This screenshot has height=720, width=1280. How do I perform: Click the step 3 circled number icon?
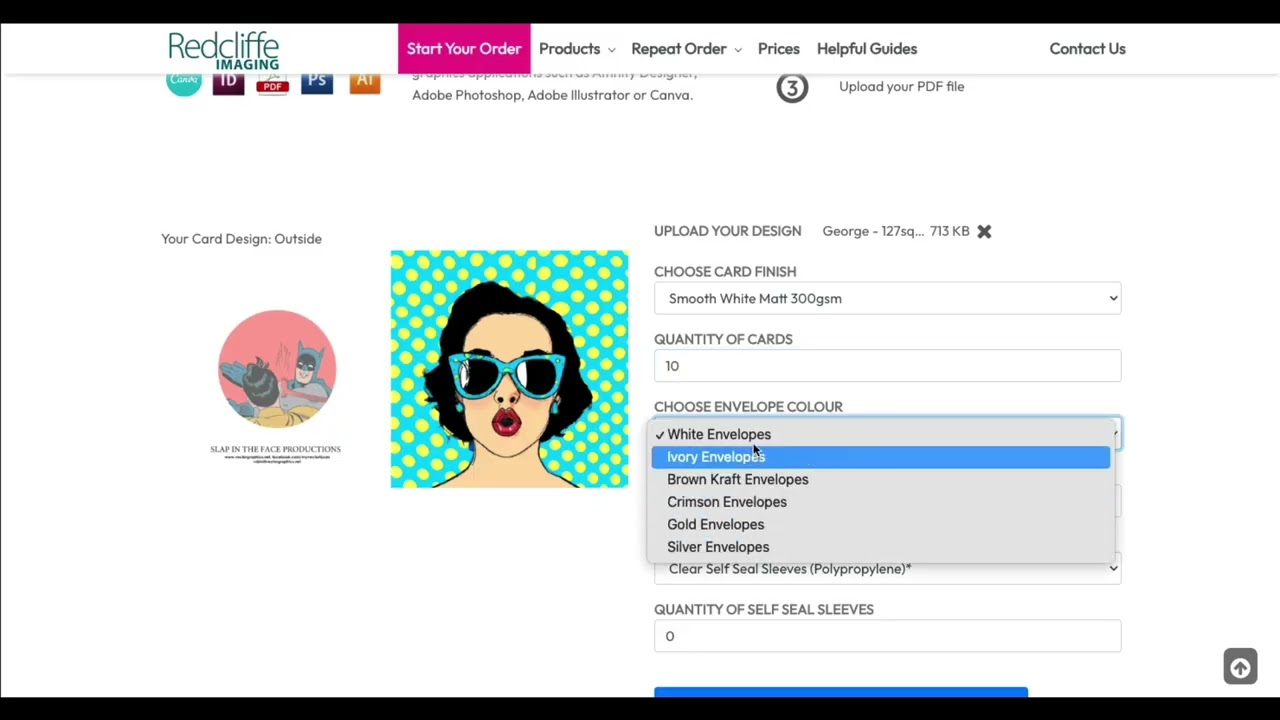click(x=792, y=88)
